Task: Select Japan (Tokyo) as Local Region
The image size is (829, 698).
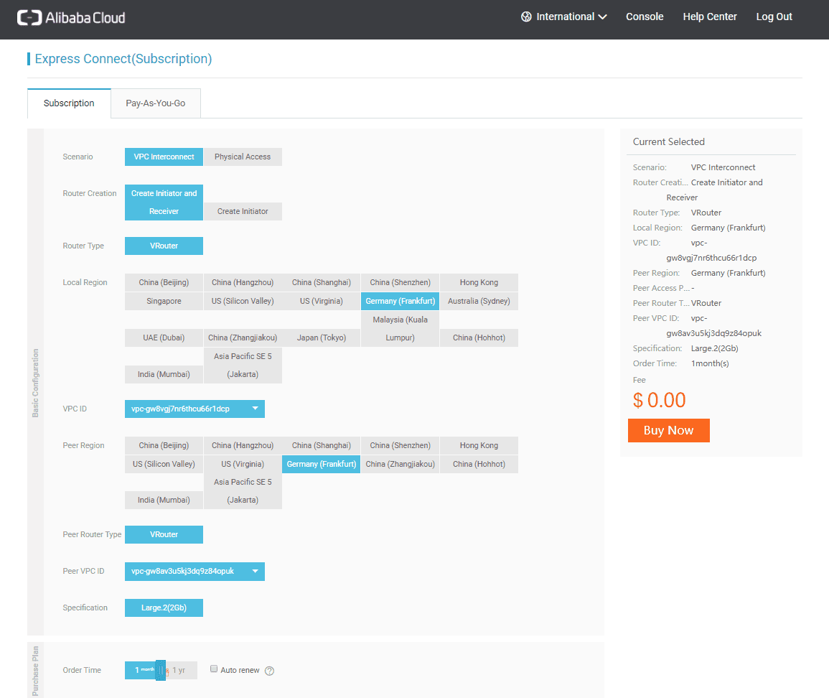Action: (321, 338)
